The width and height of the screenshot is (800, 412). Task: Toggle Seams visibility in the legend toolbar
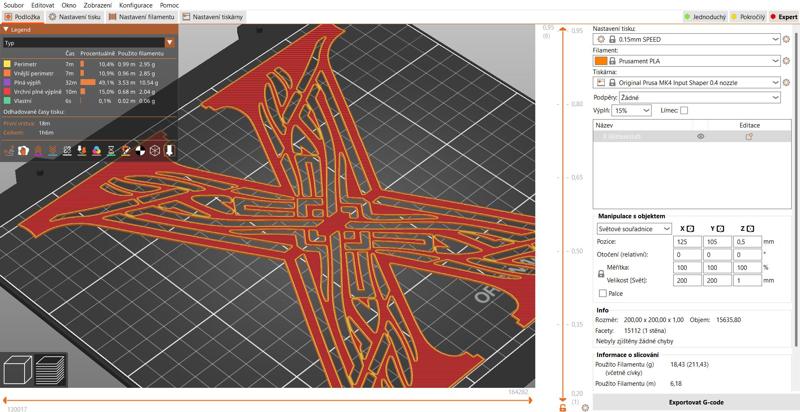(x=67, y=151)
